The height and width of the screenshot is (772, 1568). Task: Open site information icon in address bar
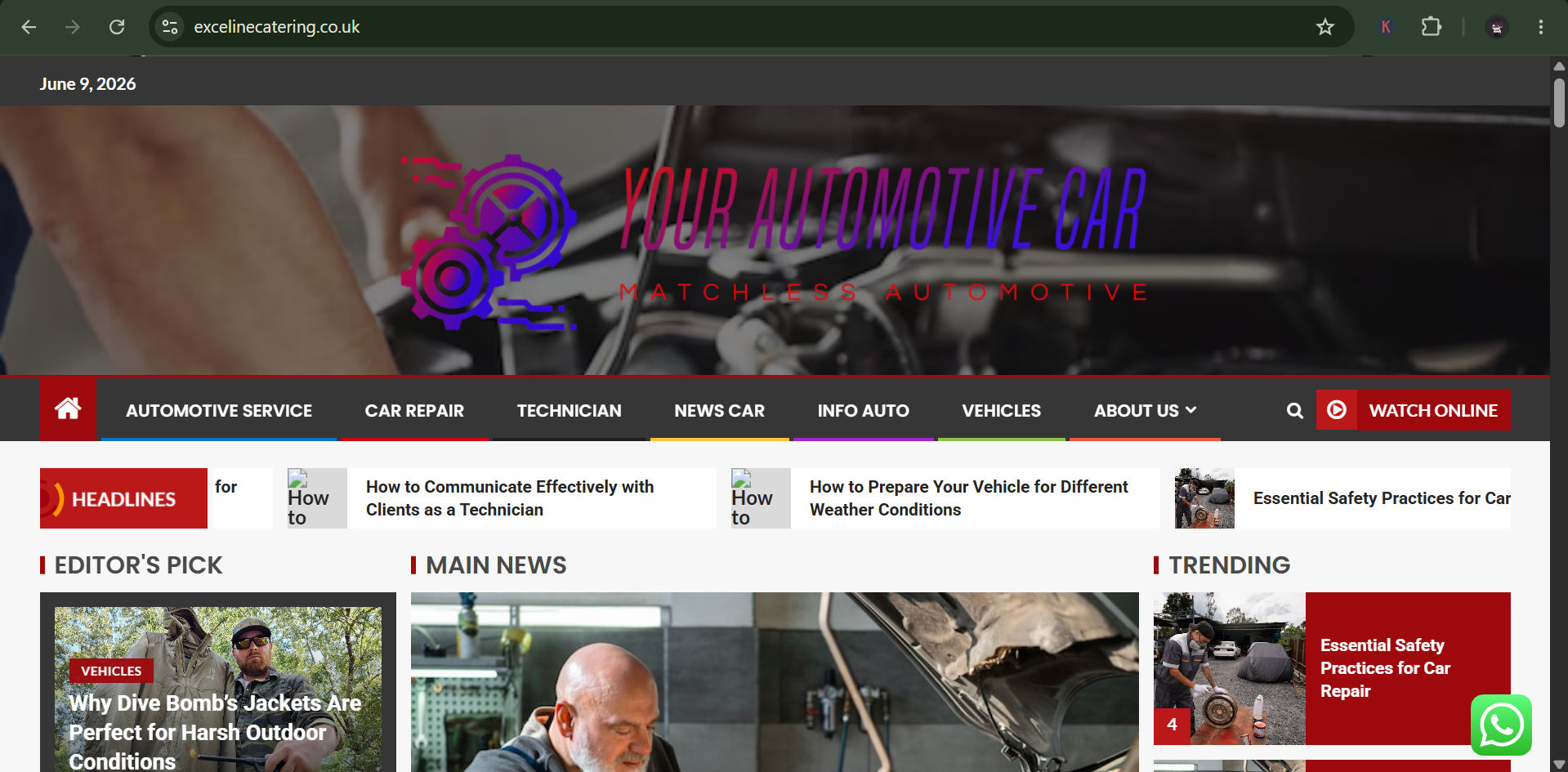[x=170, y=27]
